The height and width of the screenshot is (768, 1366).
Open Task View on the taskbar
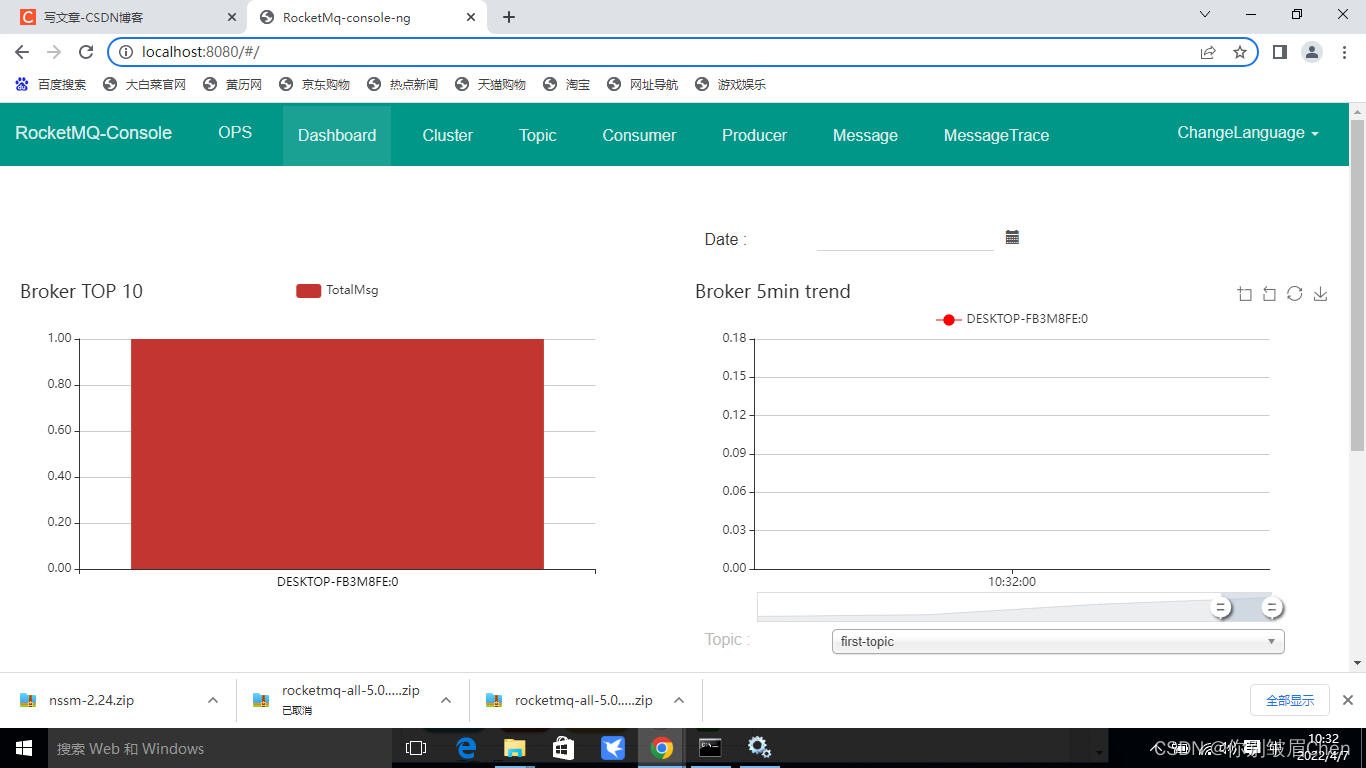click(416, 748)
